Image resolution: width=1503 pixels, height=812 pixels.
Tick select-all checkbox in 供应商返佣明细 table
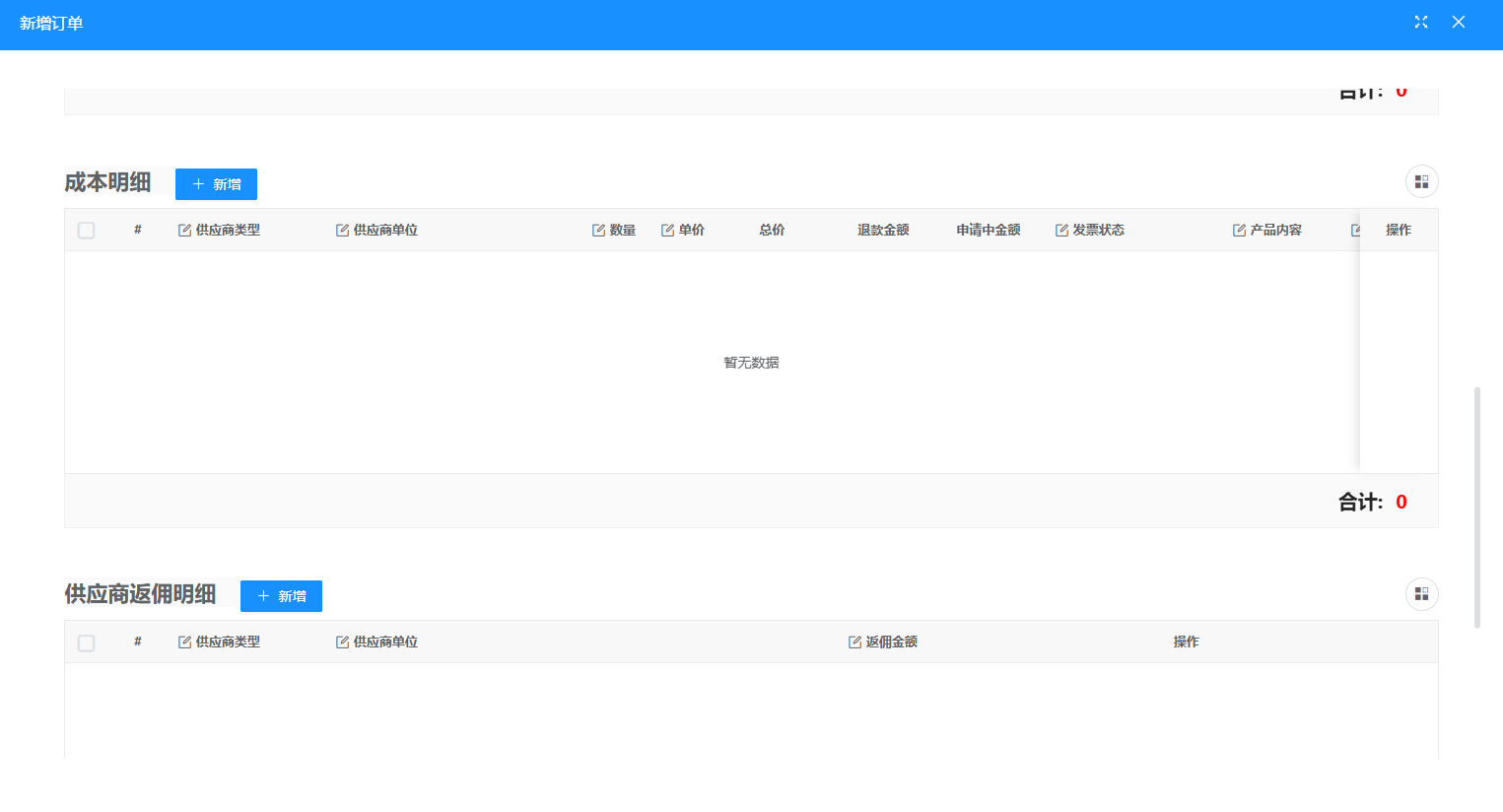tap(87, 643)
